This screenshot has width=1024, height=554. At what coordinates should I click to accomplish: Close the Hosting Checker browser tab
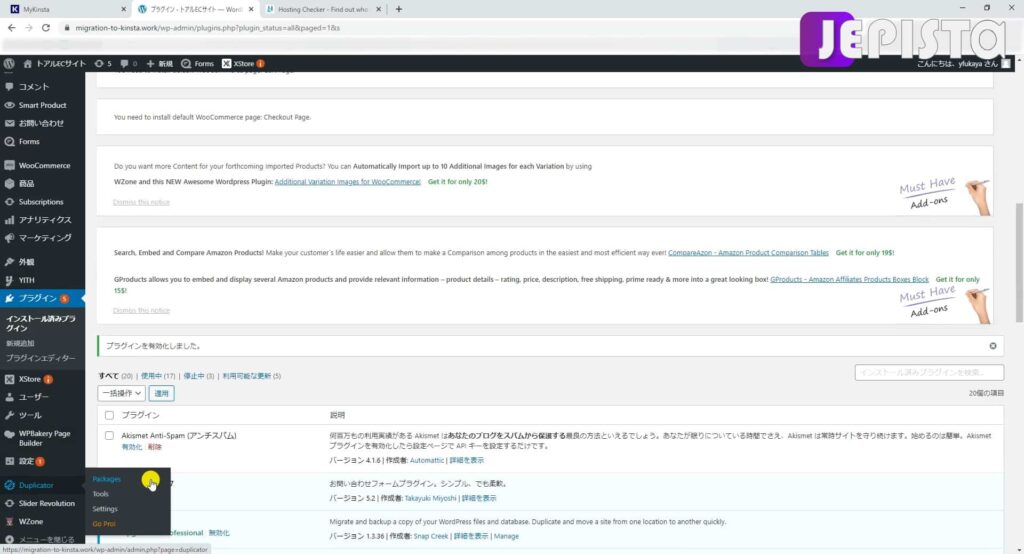(378, 9)
